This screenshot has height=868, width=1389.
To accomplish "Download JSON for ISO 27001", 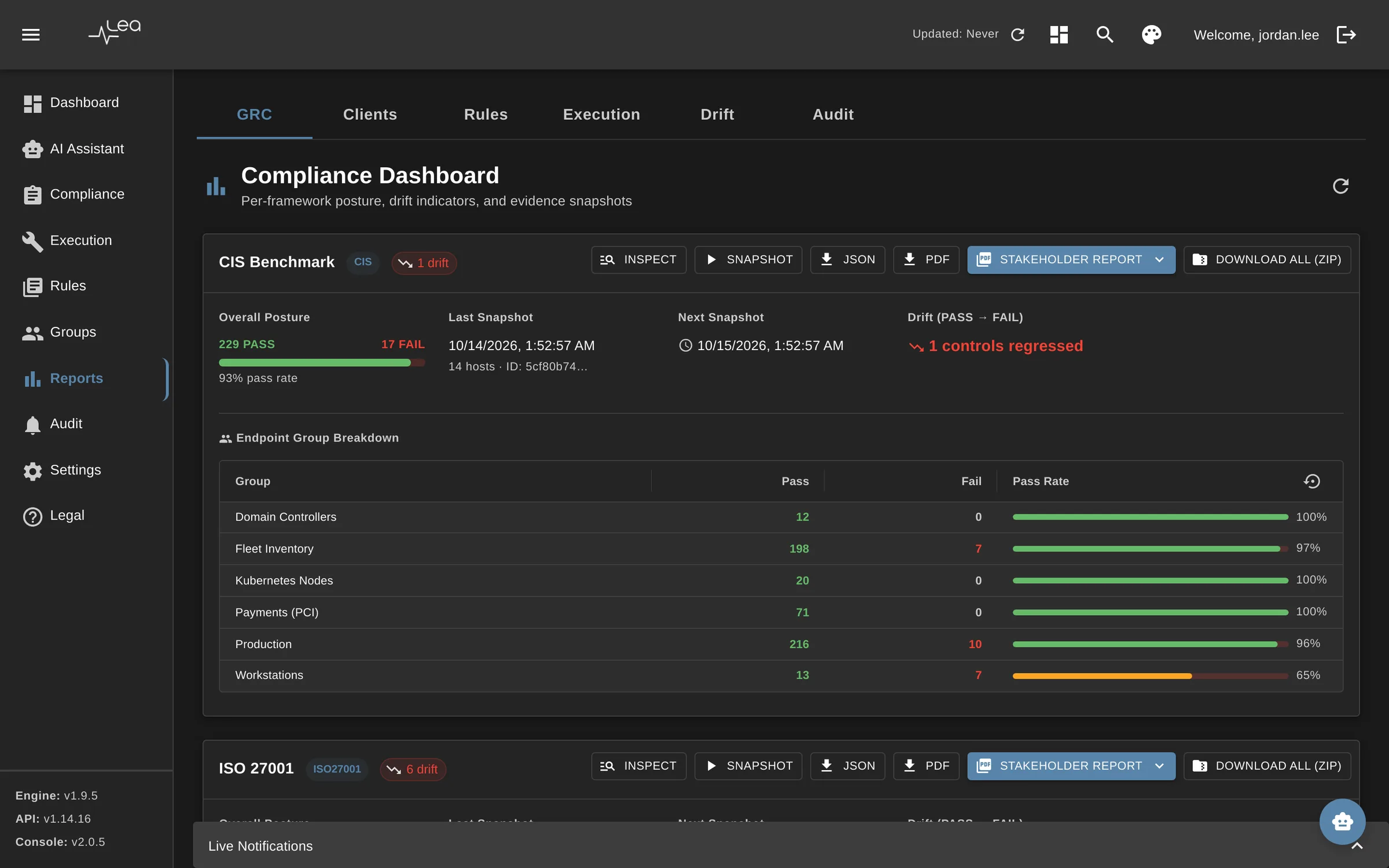I will (x=847, y=766).
